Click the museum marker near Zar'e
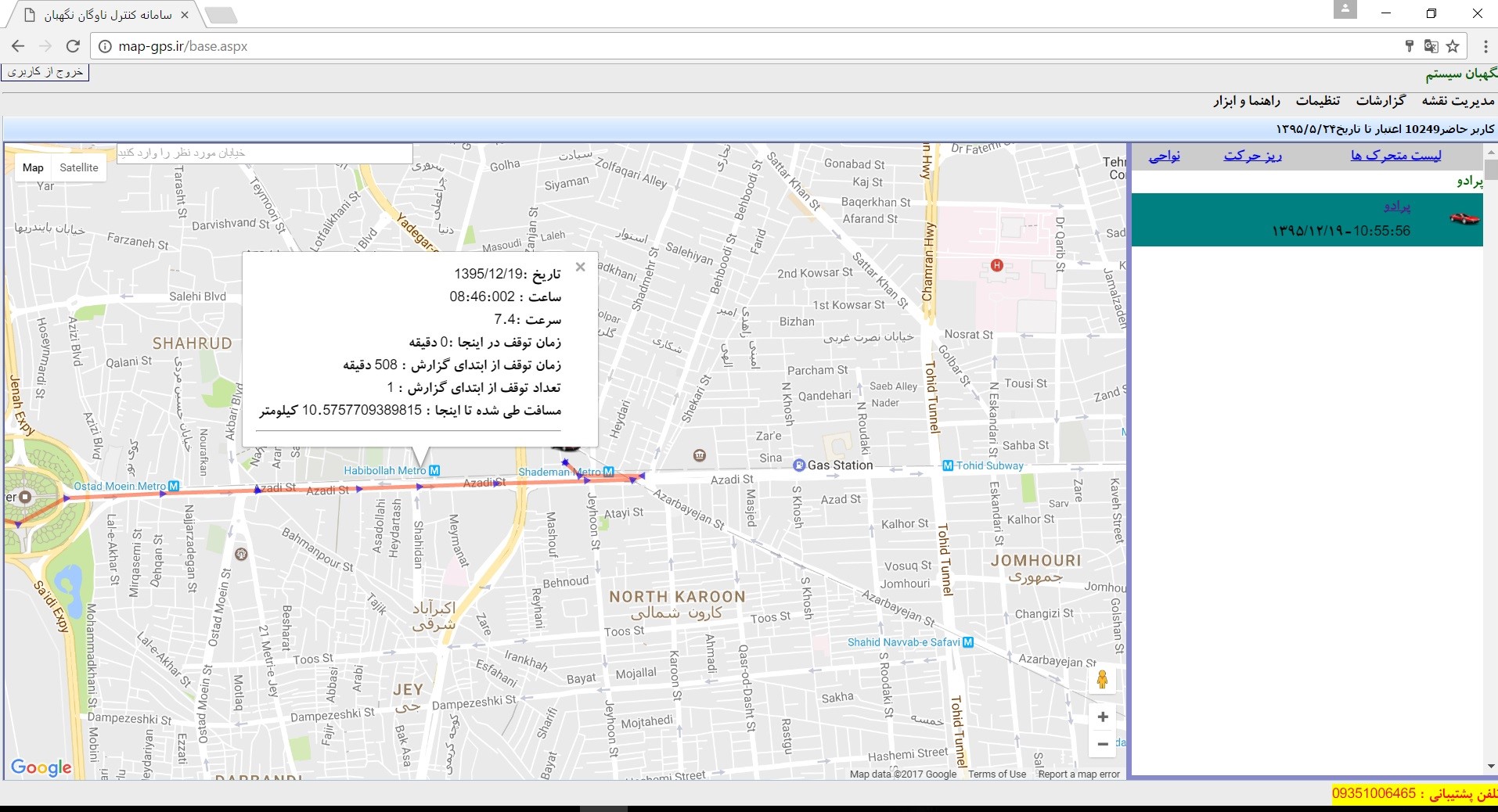Image resolution: width=1498 pixels, height=812 pixels. [x=700, y=455]
